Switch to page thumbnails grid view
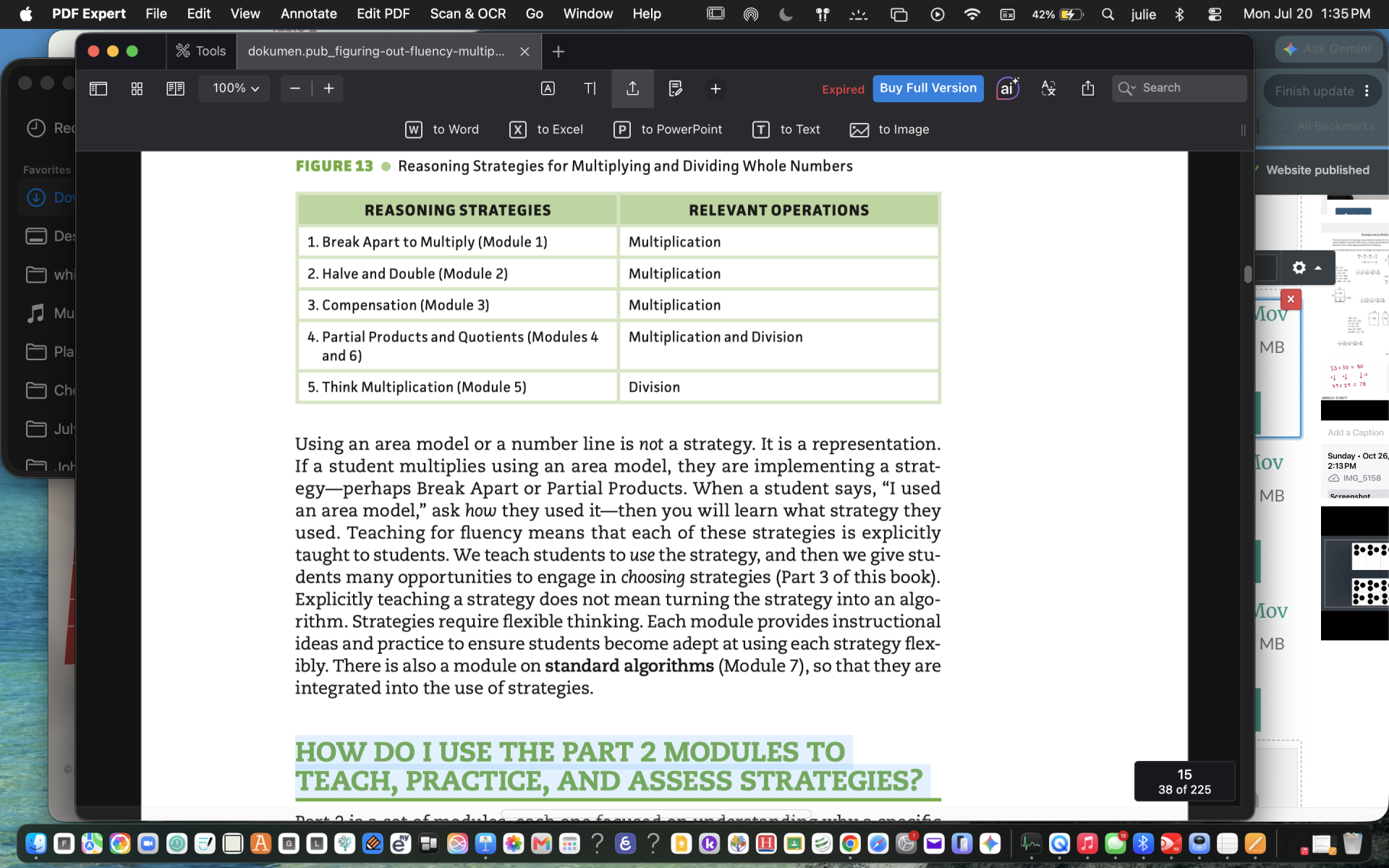The image size is (1389, 868). [x=137, y=88]
